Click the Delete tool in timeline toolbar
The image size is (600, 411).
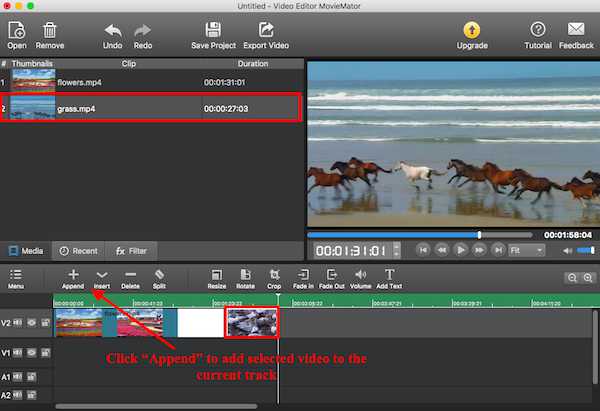130,279
